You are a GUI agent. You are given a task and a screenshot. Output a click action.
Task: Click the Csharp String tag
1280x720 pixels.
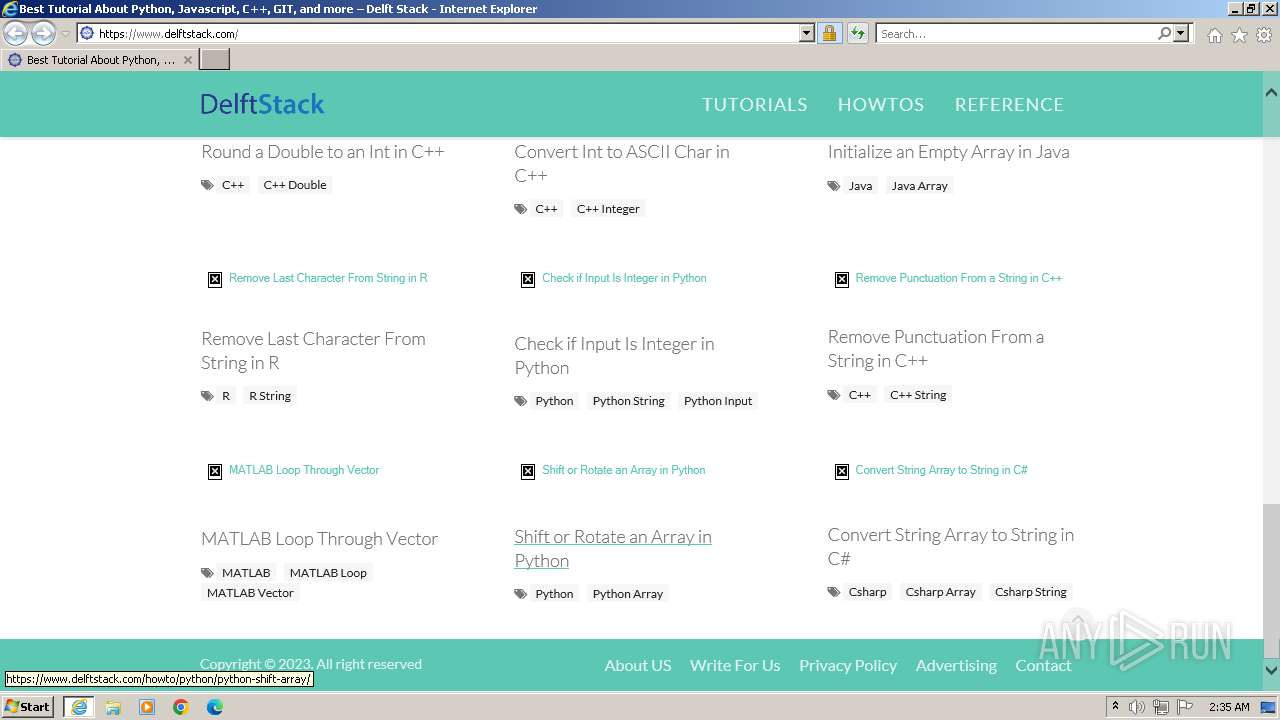pos(1030,592)
